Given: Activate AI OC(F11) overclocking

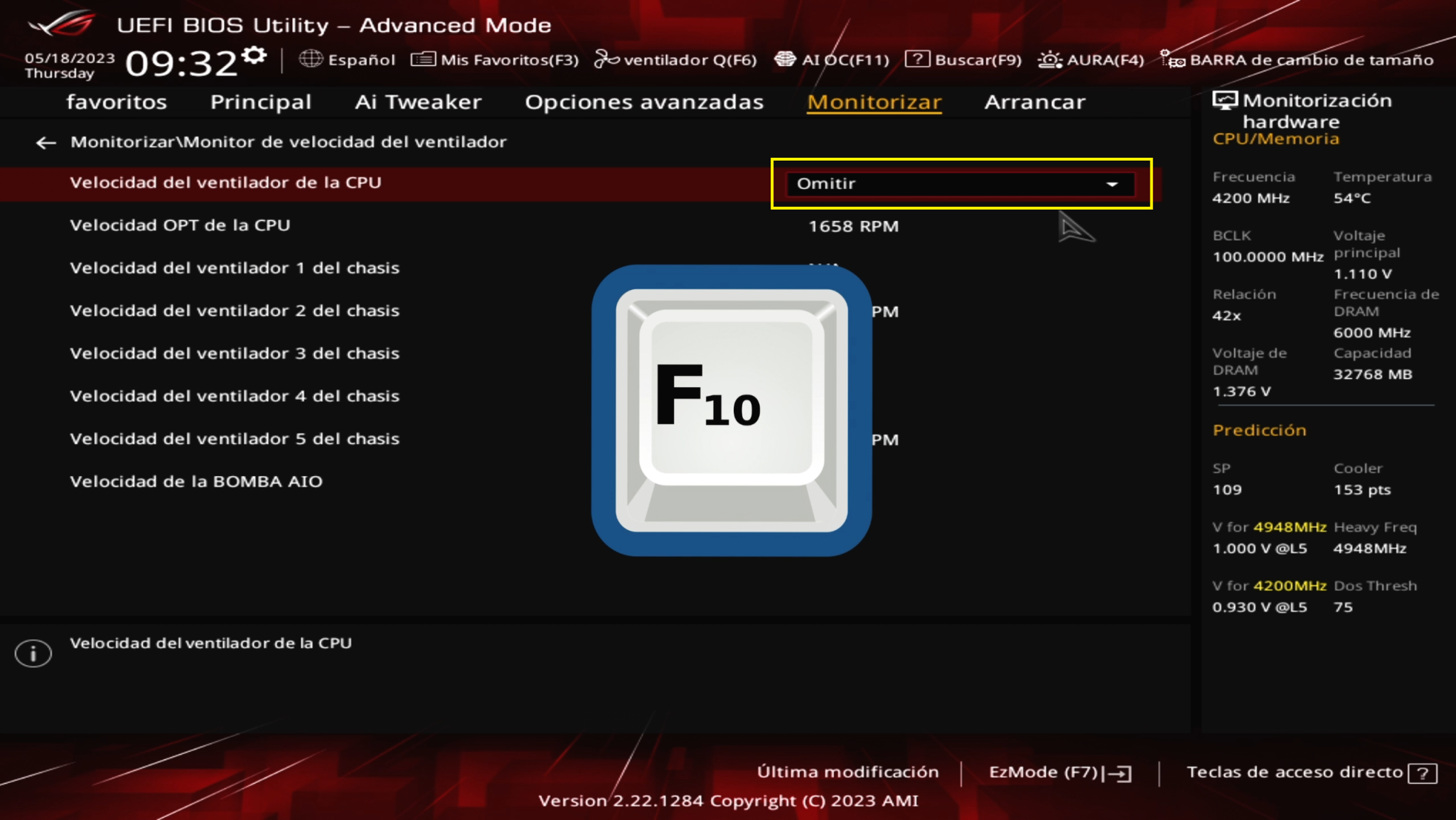Looking at the screenshot, I should point(832,60).
